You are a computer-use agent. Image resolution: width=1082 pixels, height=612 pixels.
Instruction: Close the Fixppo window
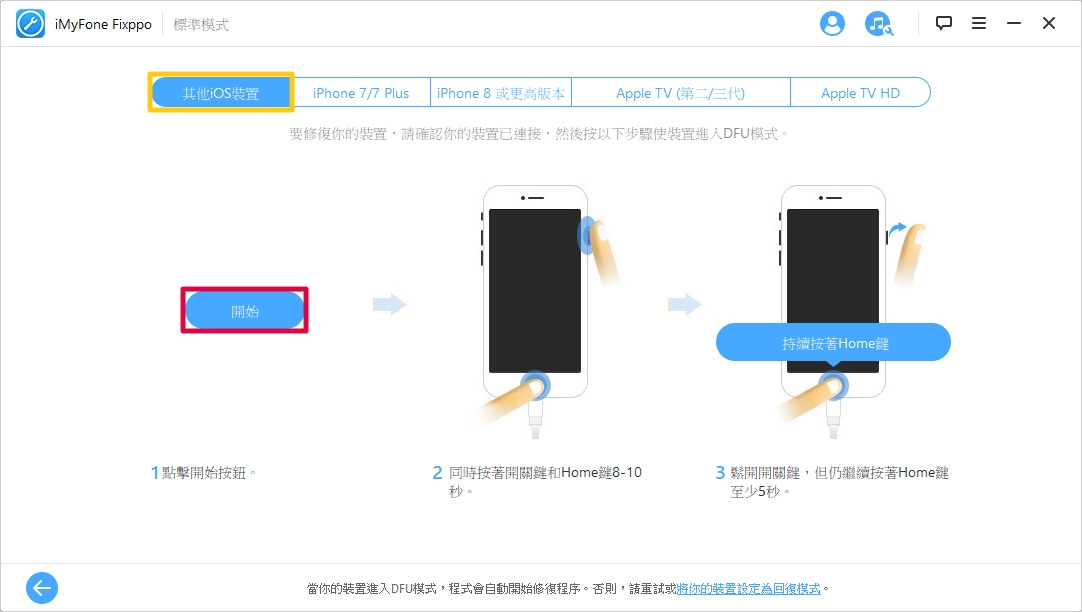pos(1049,23)
